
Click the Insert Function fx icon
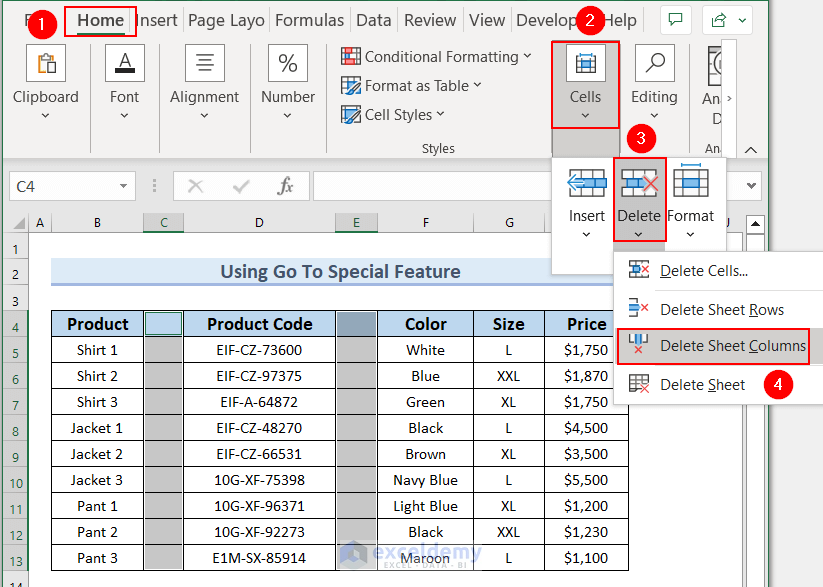click(x=285, y=186)
